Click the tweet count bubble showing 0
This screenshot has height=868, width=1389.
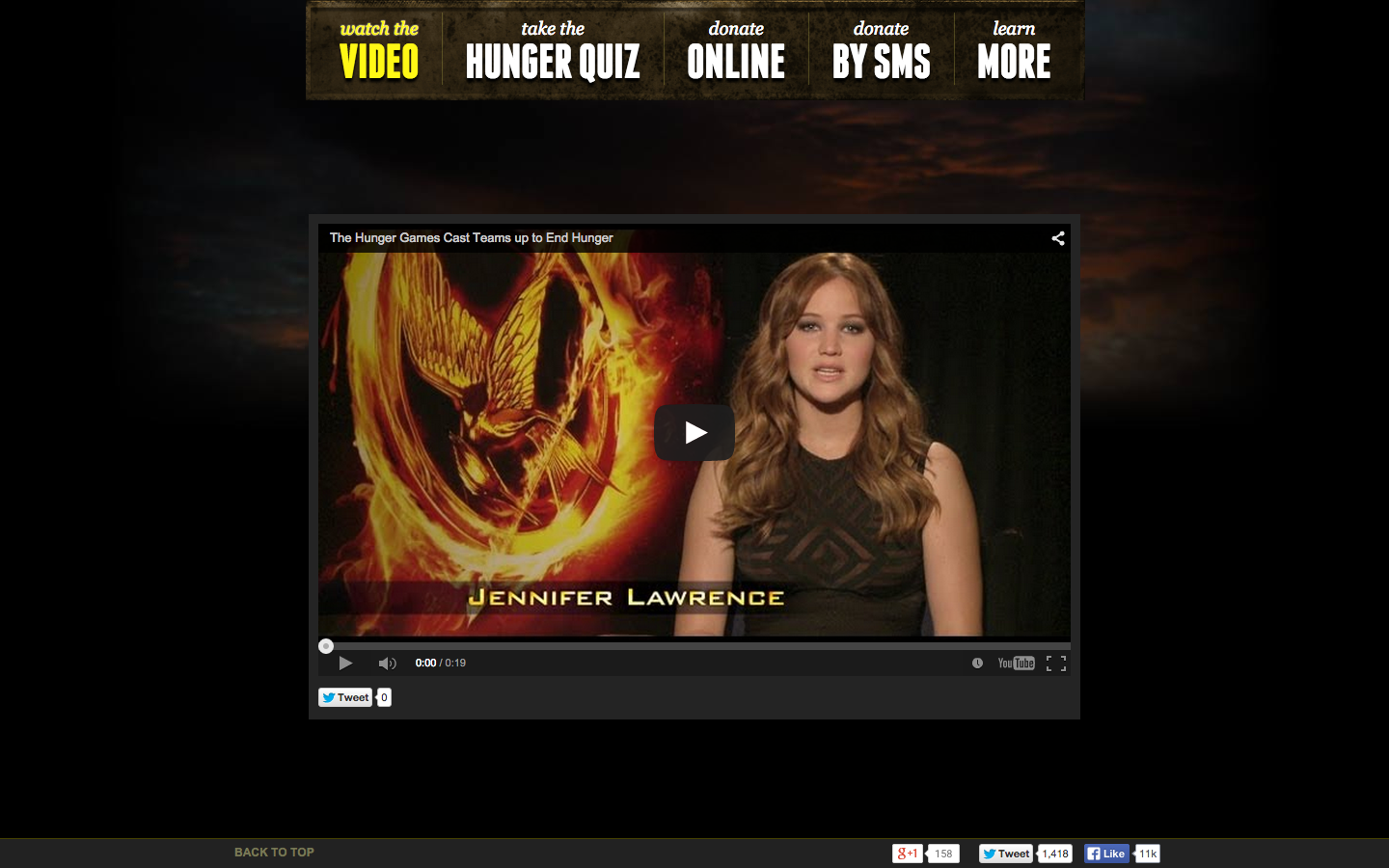pos(384,697)
